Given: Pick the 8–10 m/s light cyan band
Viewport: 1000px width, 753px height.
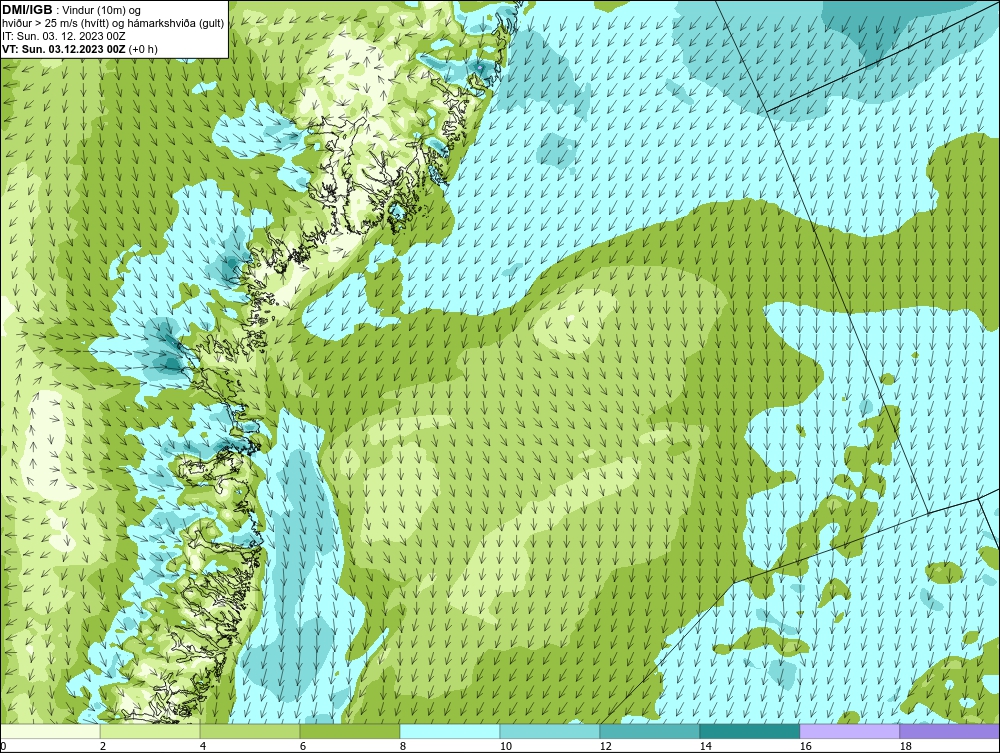Looking at the screenshot, I should [450, 731].
